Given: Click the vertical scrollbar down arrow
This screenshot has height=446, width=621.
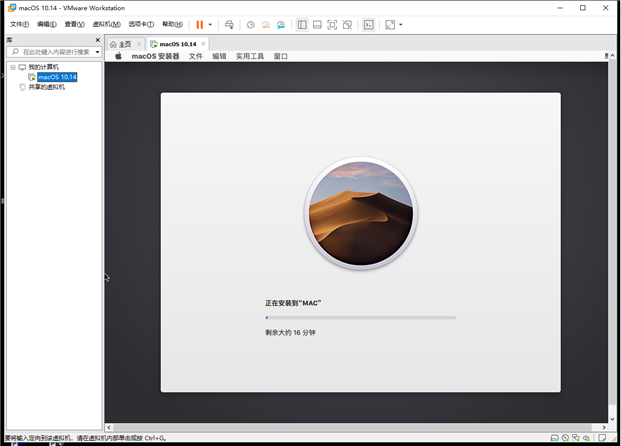Looking at the screenshot, I should (612, 419).
